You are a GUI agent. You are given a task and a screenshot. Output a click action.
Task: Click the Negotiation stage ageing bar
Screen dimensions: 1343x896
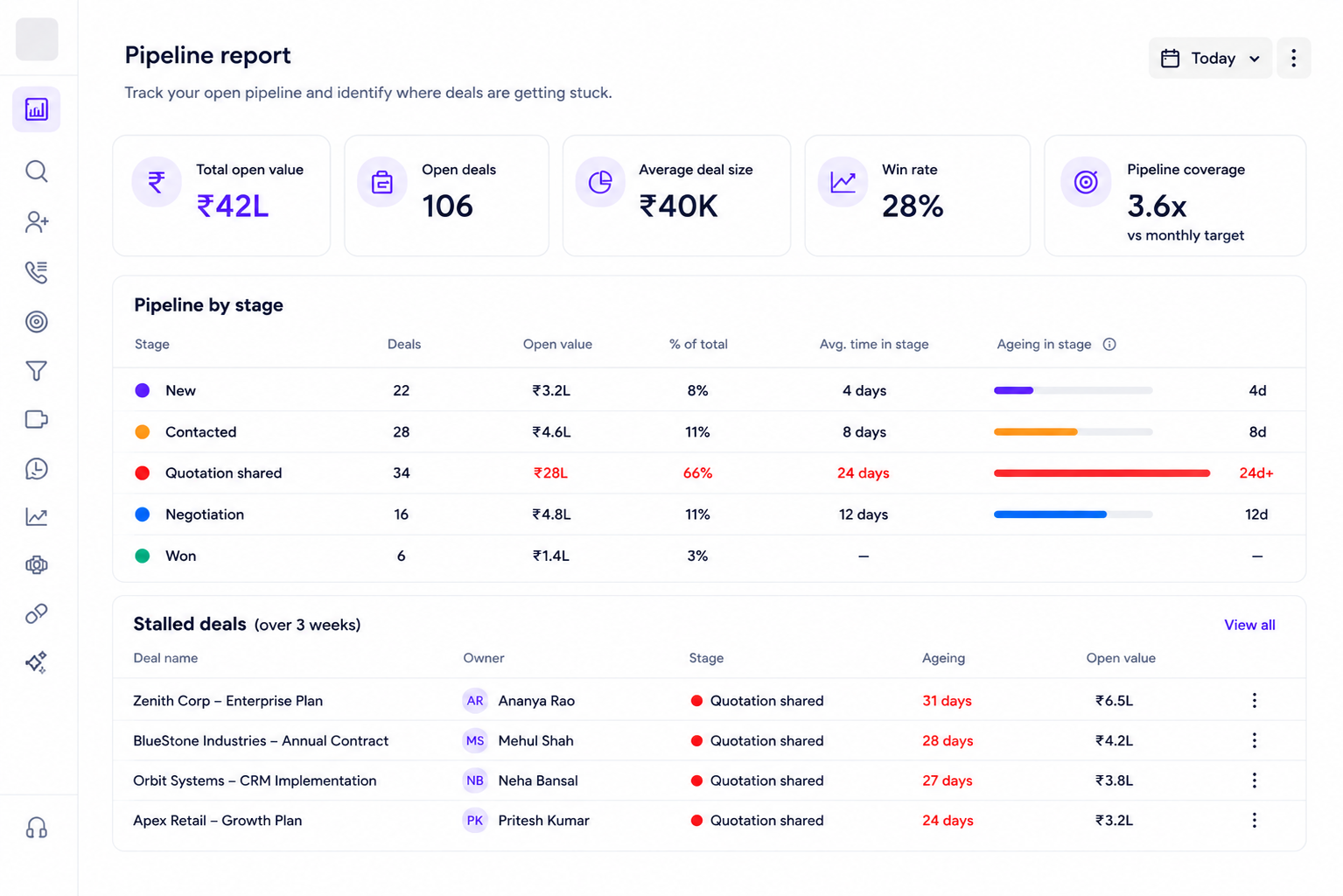point(1073,514)
